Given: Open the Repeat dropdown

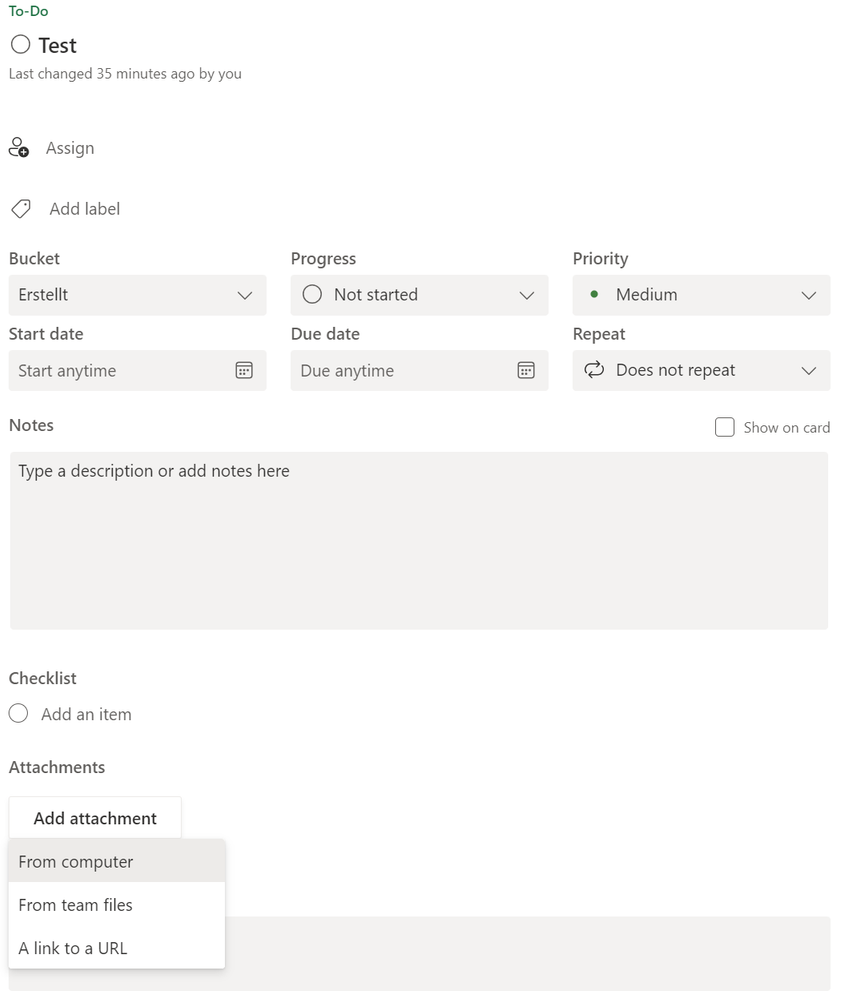Looking at the screenshot, I should click(x=701, y=370).
